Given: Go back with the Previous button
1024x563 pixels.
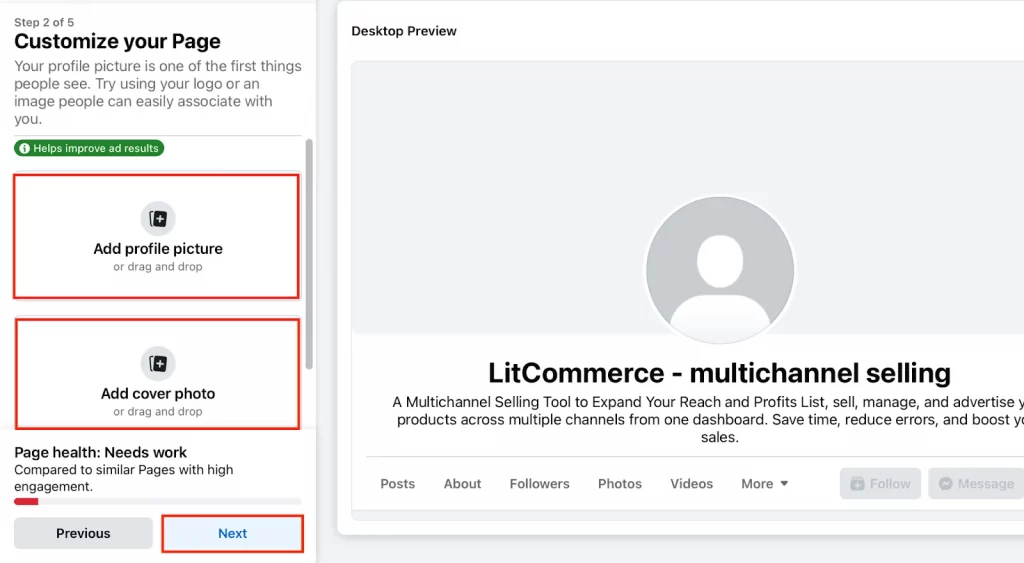Looking at the screenshot, I should [x=84, y=534].
